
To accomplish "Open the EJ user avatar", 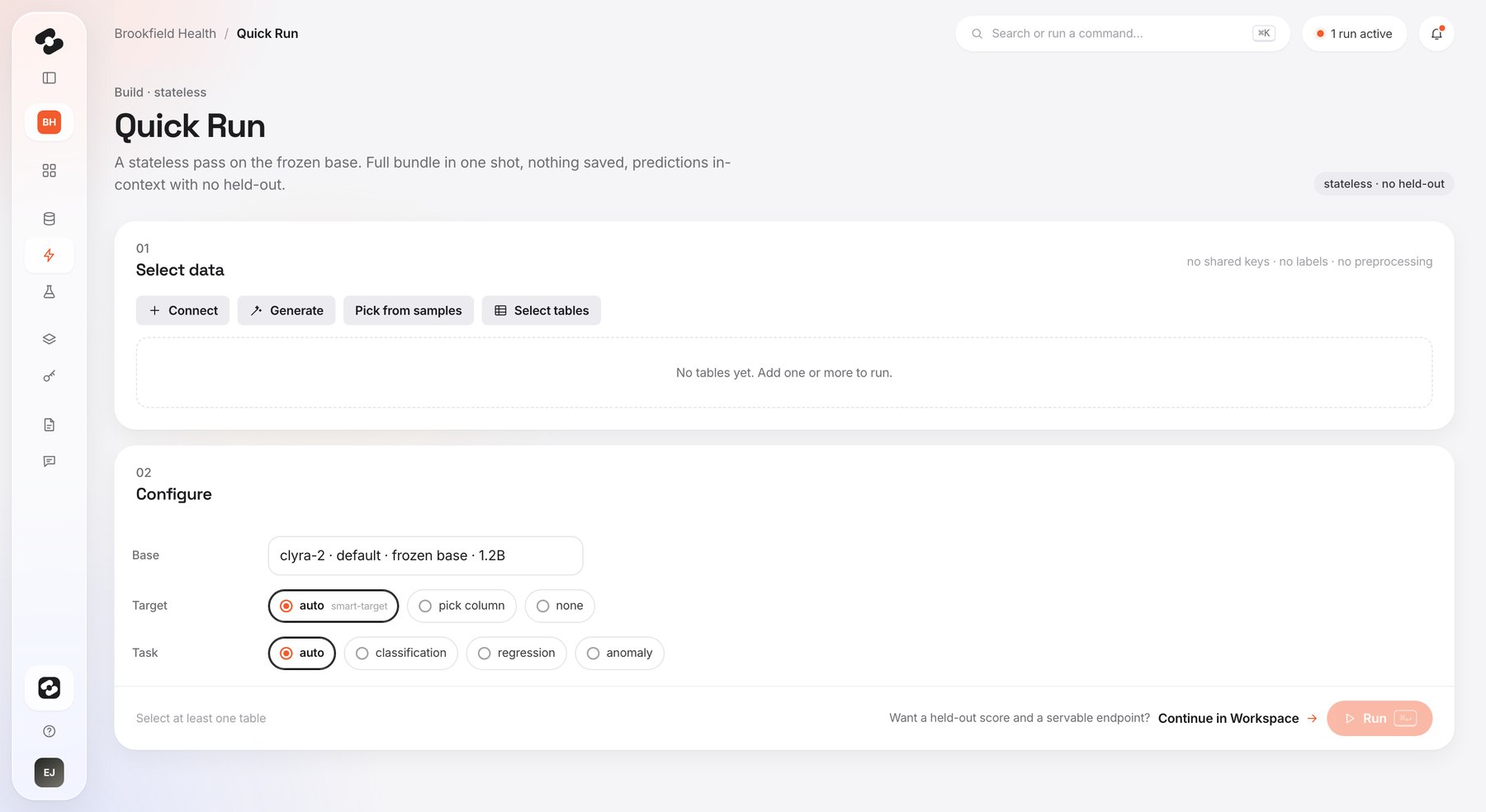I will point(49,772).
